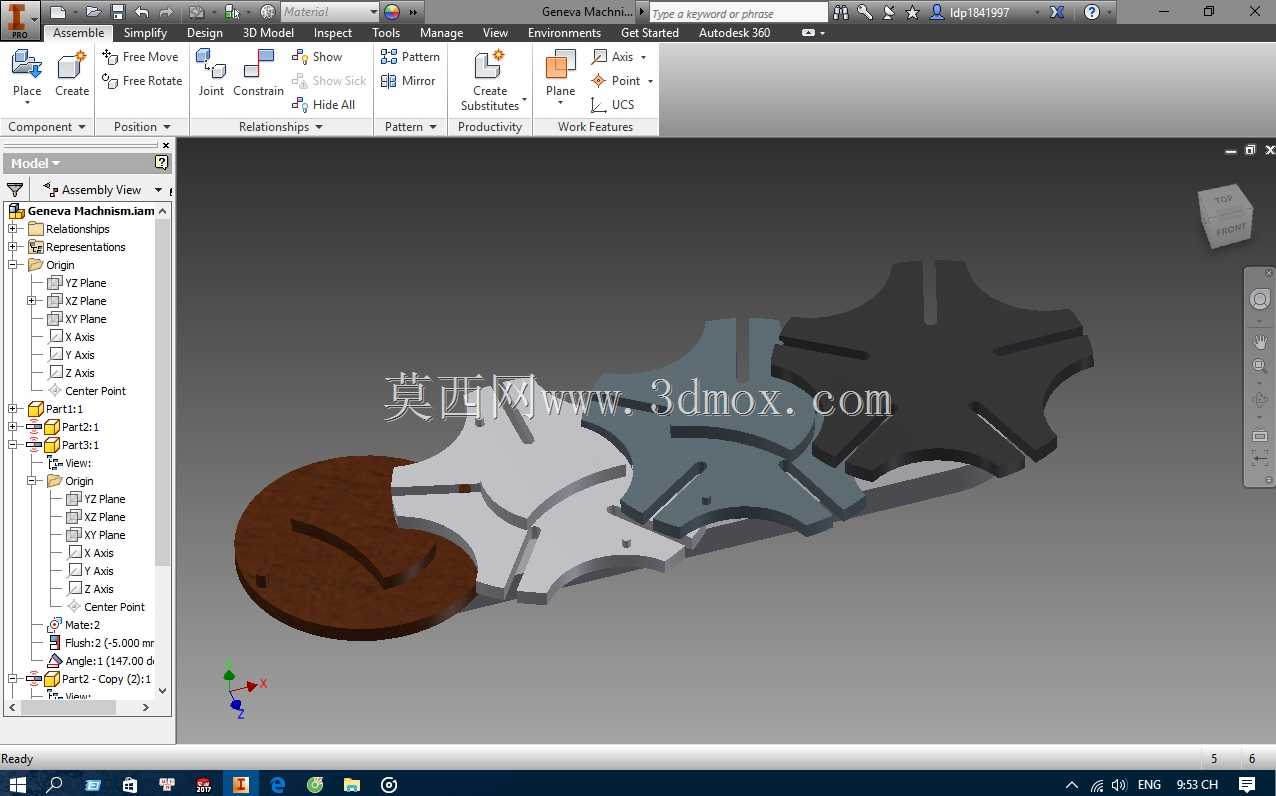Click the Undo arrow
The width and height of the screenshot is (1276, 796).
point(142,12)
